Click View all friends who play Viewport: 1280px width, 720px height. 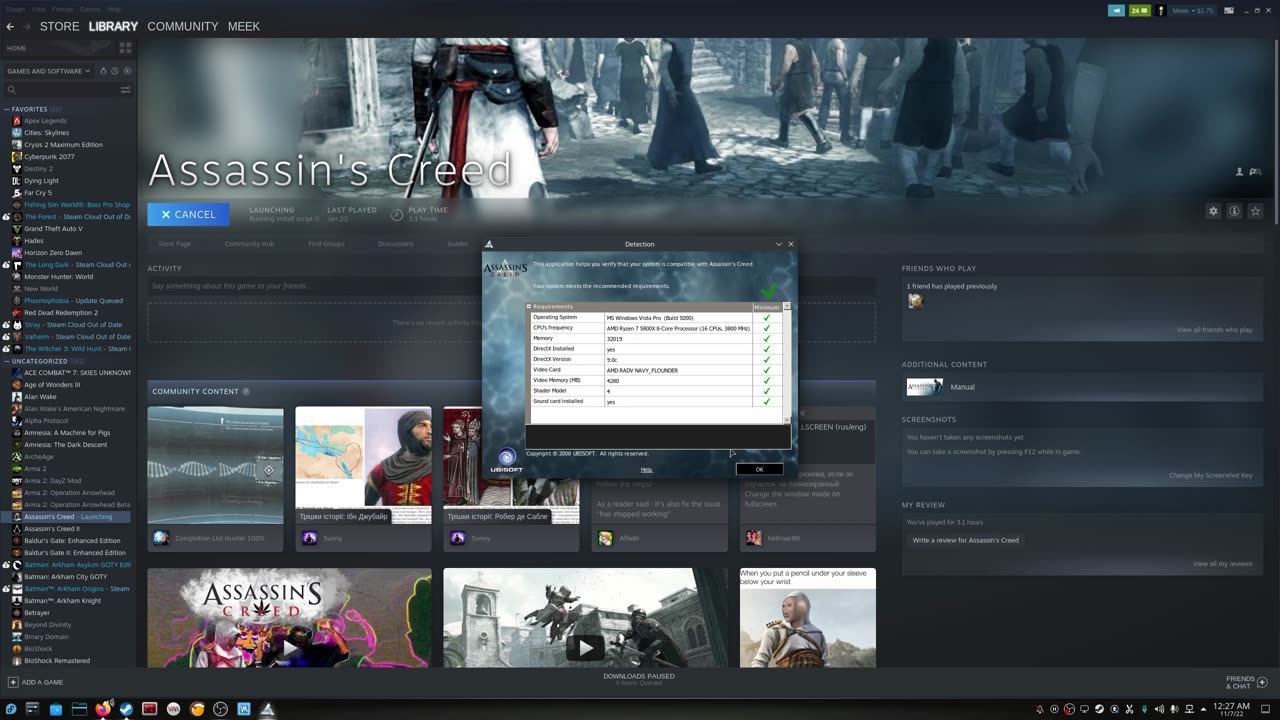[1214, 329]
